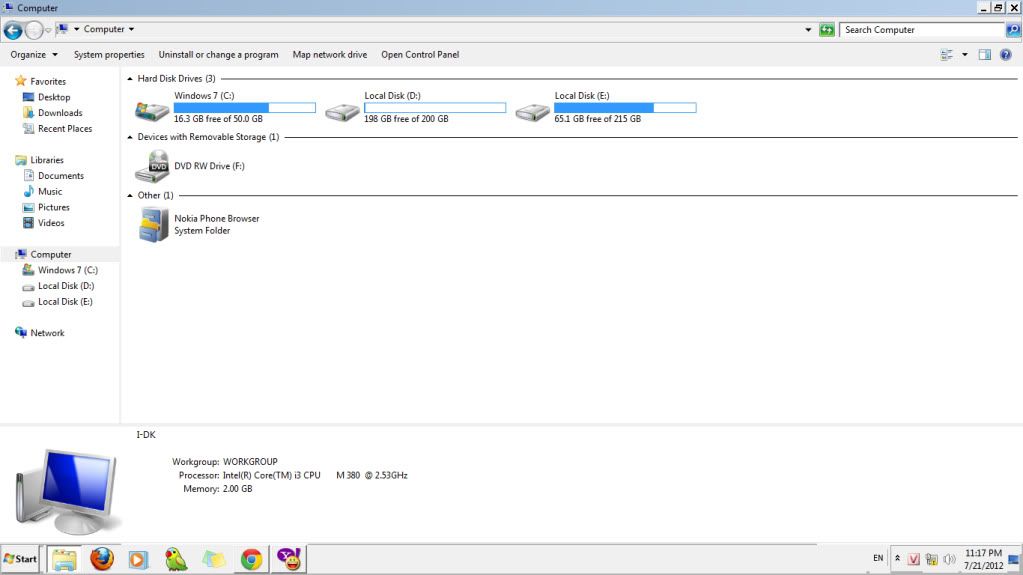Go back with the Back arrow button
1023x575 pixels.
pos(13,30)
